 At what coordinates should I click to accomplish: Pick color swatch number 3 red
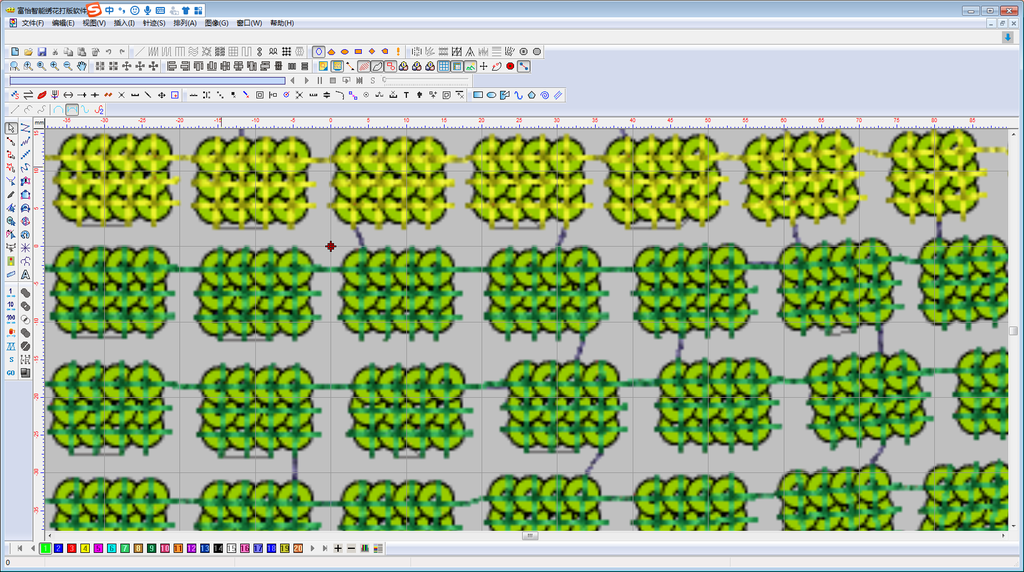(x=72, y=548)
